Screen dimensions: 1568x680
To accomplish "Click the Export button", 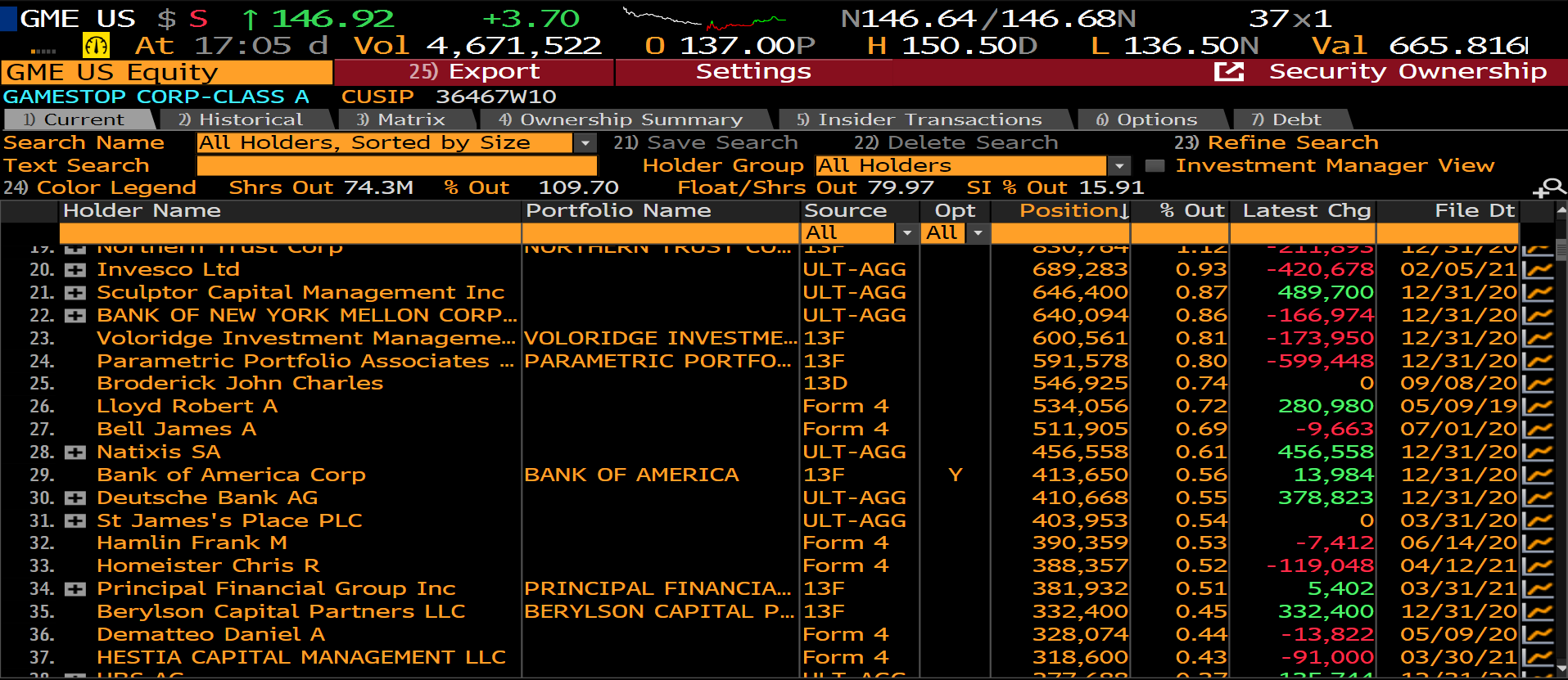I will 474,72.
